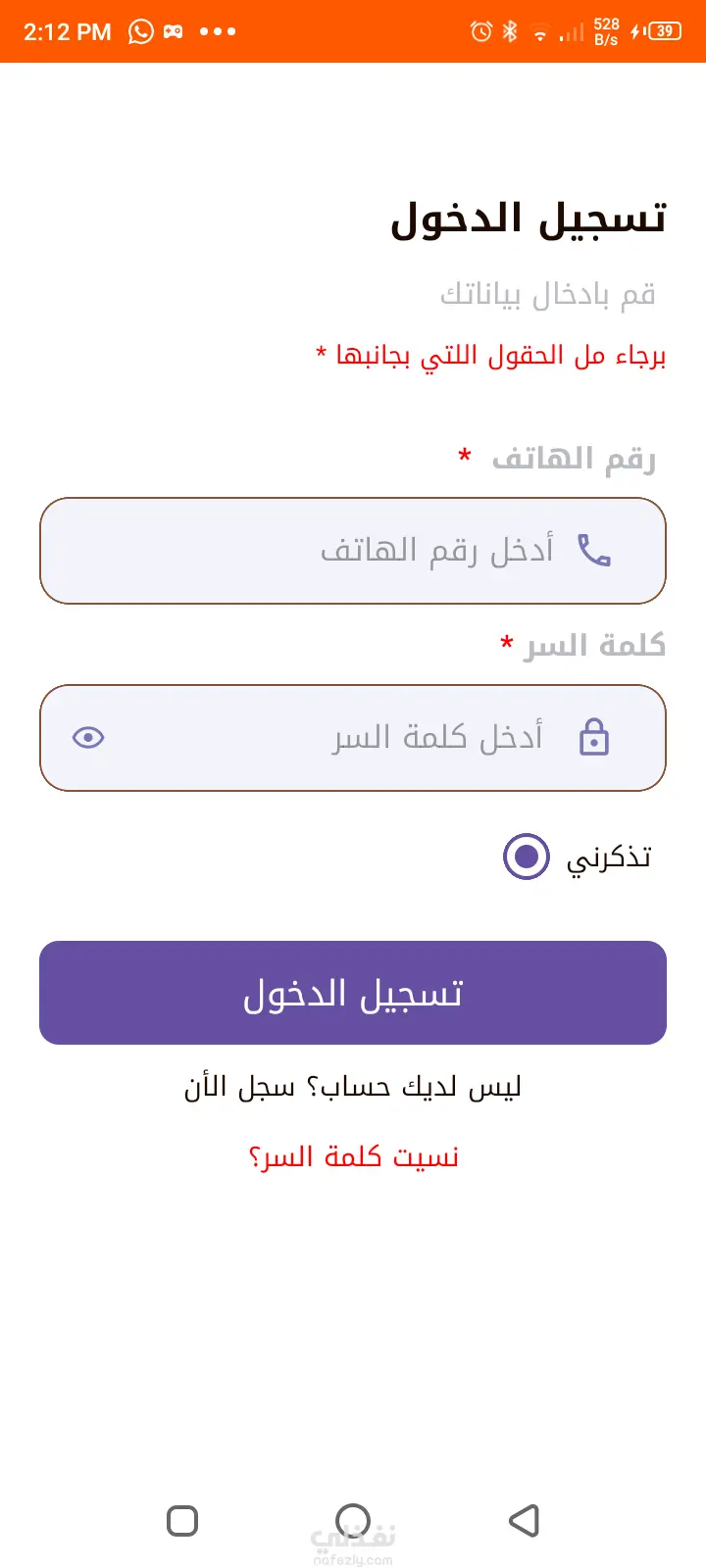706x1568 pixels.
Task: Tap ليس لديك حساب؟ سجل الأن link
Action: (353, 1087)
